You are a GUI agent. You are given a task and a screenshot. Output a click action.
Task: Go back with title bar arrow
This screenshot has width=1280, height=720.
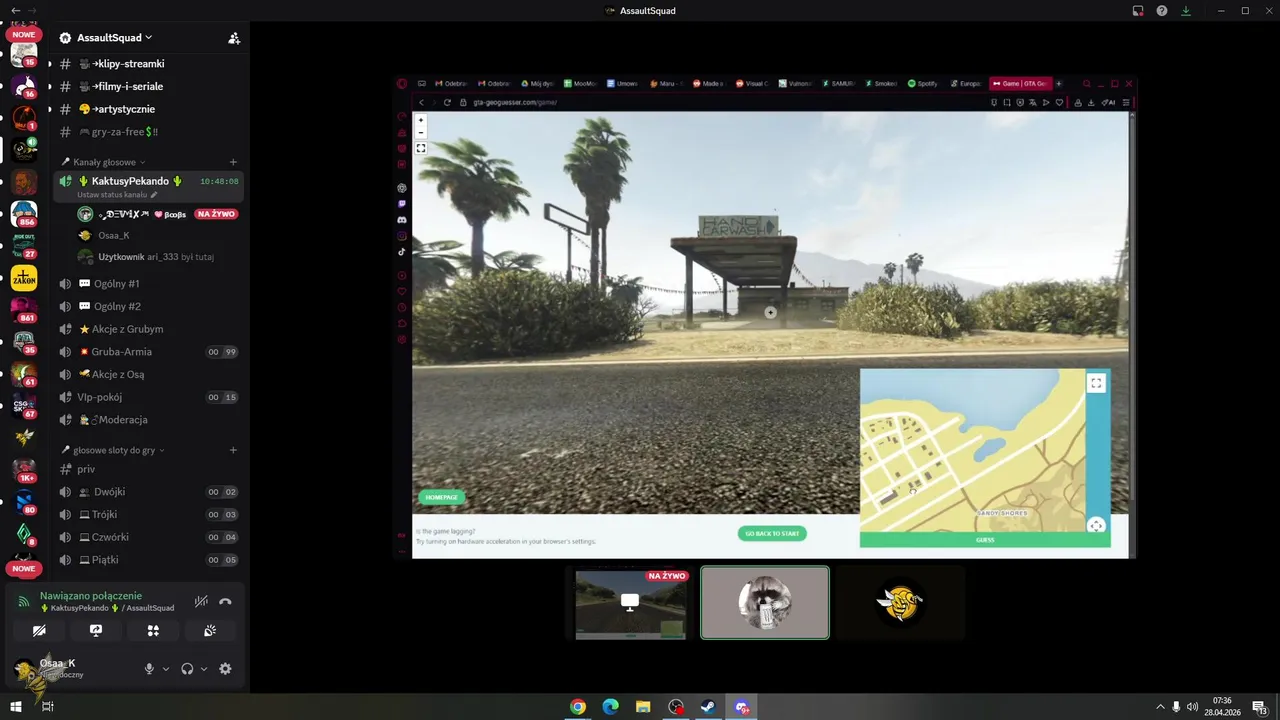pyautogui.click(x=15, y=10)
